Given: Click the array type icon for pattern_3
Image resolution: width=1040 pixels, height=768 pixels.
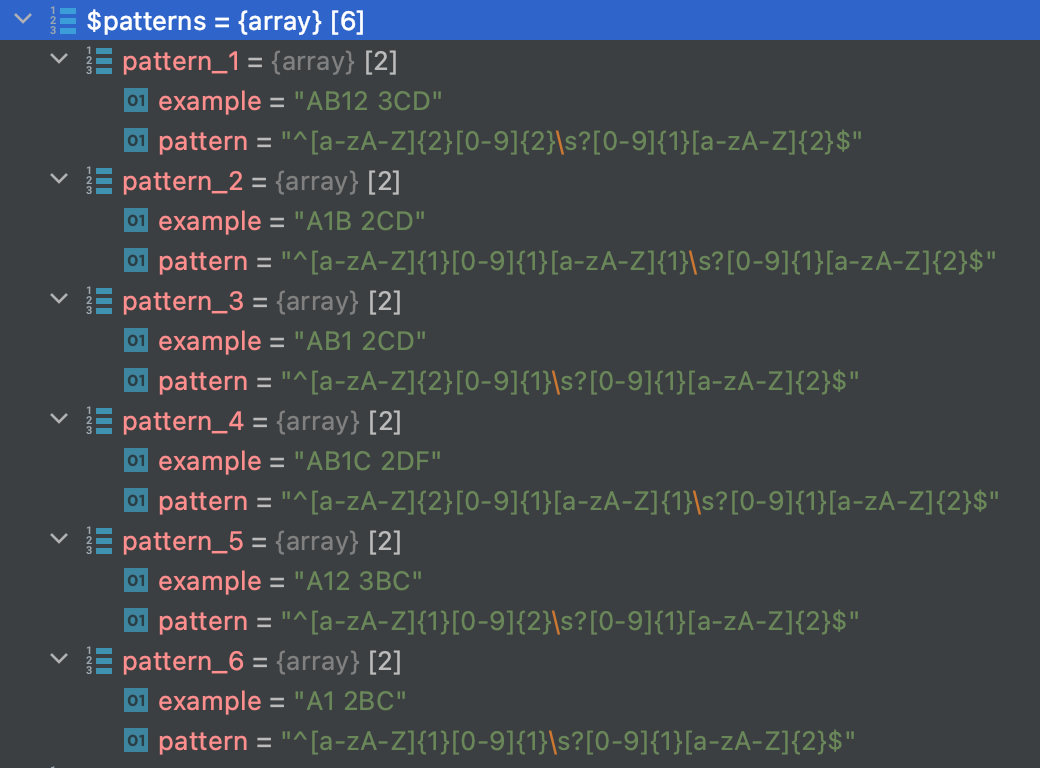Looking at the screenshot, I should pyautogui.click(x=101, y=300).
